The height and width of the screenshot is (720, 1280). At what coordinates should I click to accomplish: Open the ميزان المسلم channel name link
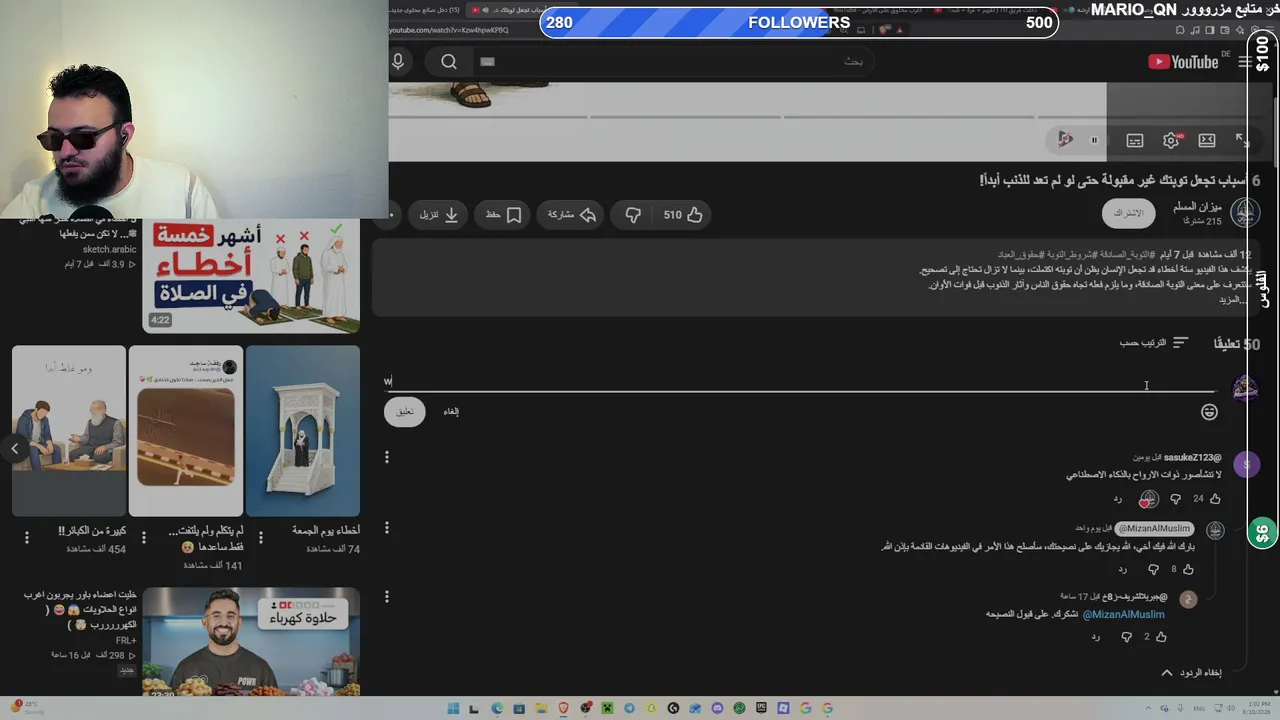click(1197, 207)
